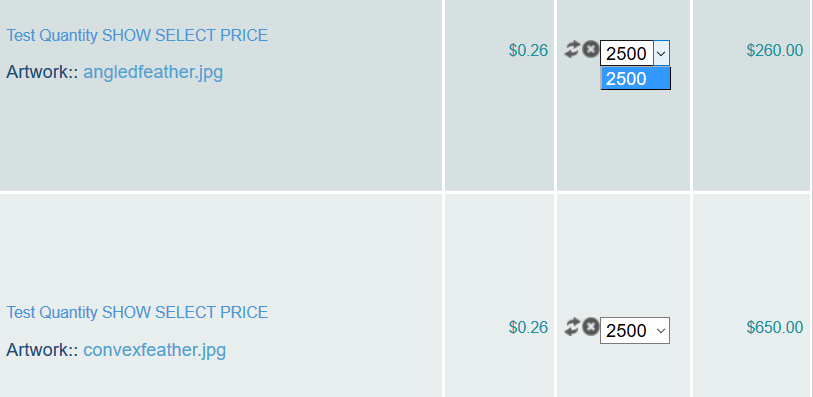Click the $650.00 row total

[775, 328]
